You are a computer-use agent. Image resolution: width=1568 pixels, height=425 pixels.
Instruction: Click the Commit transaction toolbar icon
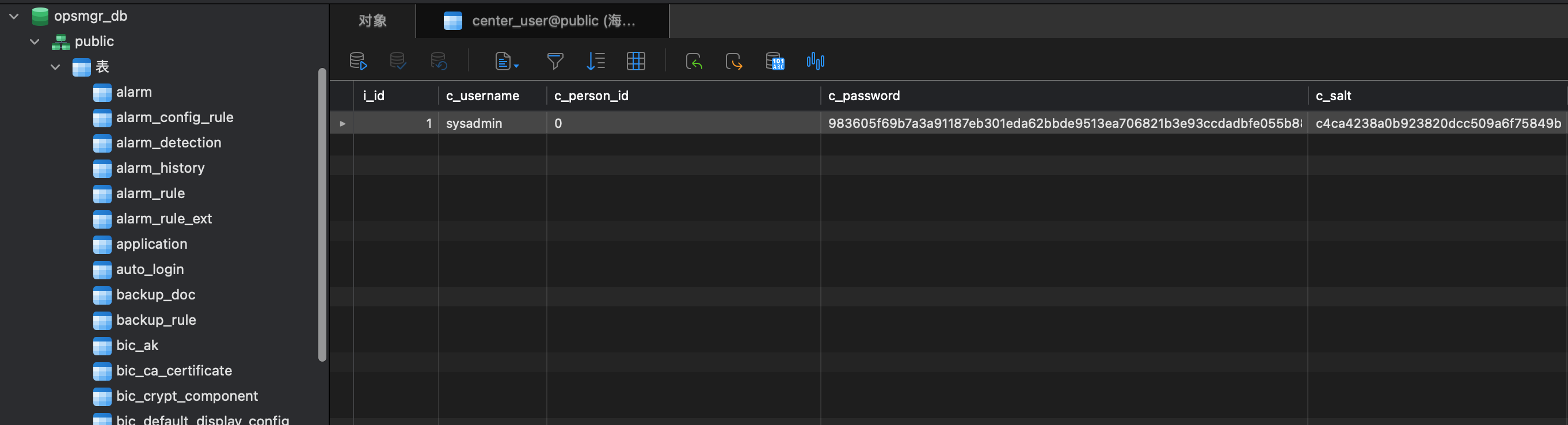point(398,61)
